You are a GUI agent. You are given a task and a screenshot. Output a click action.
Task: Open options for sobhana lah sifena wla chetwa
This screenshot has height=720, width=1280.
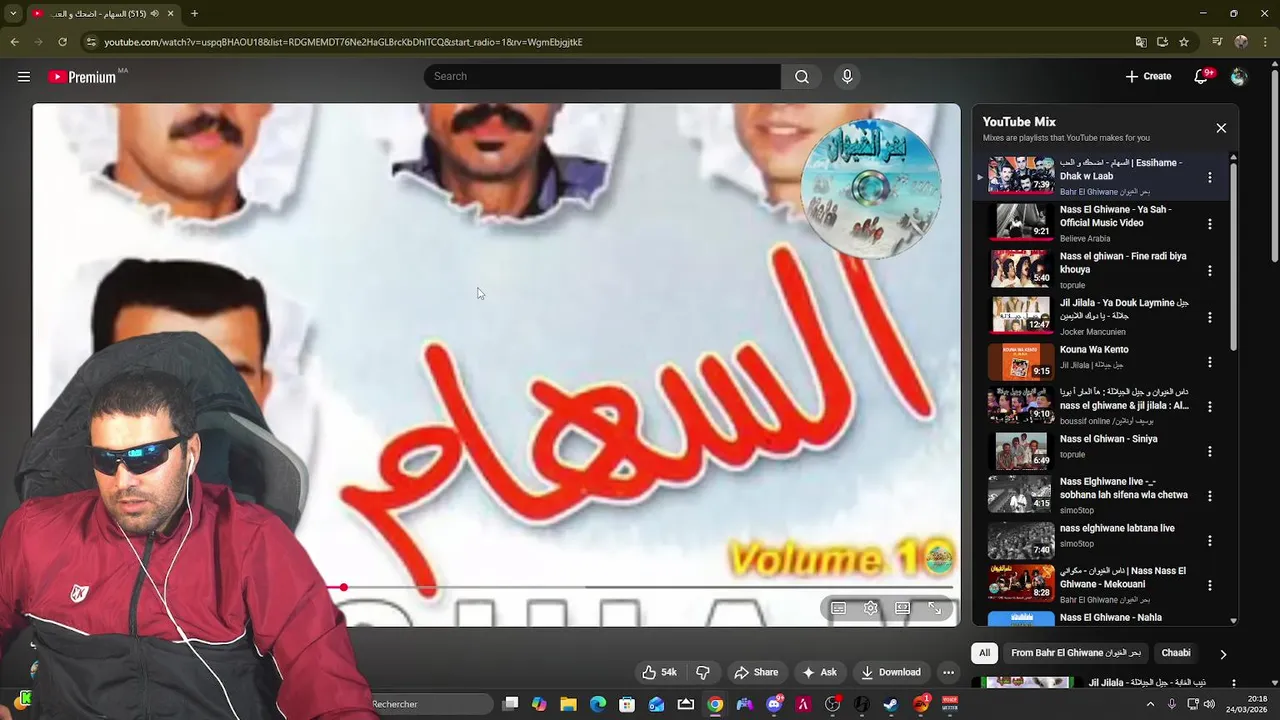(x=1209, y=496)
